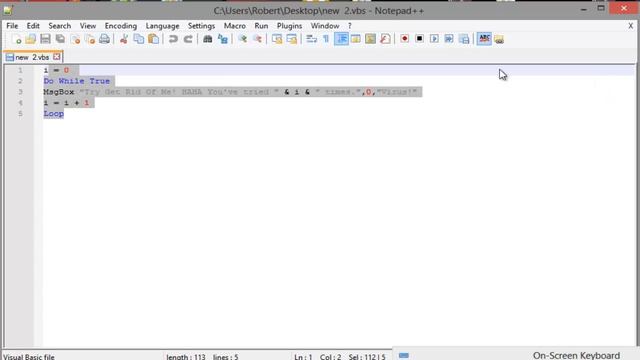Minimize the Notepad++ window
Screen dimensions: 640x360
pyautogui.click(x=584, y=9)
